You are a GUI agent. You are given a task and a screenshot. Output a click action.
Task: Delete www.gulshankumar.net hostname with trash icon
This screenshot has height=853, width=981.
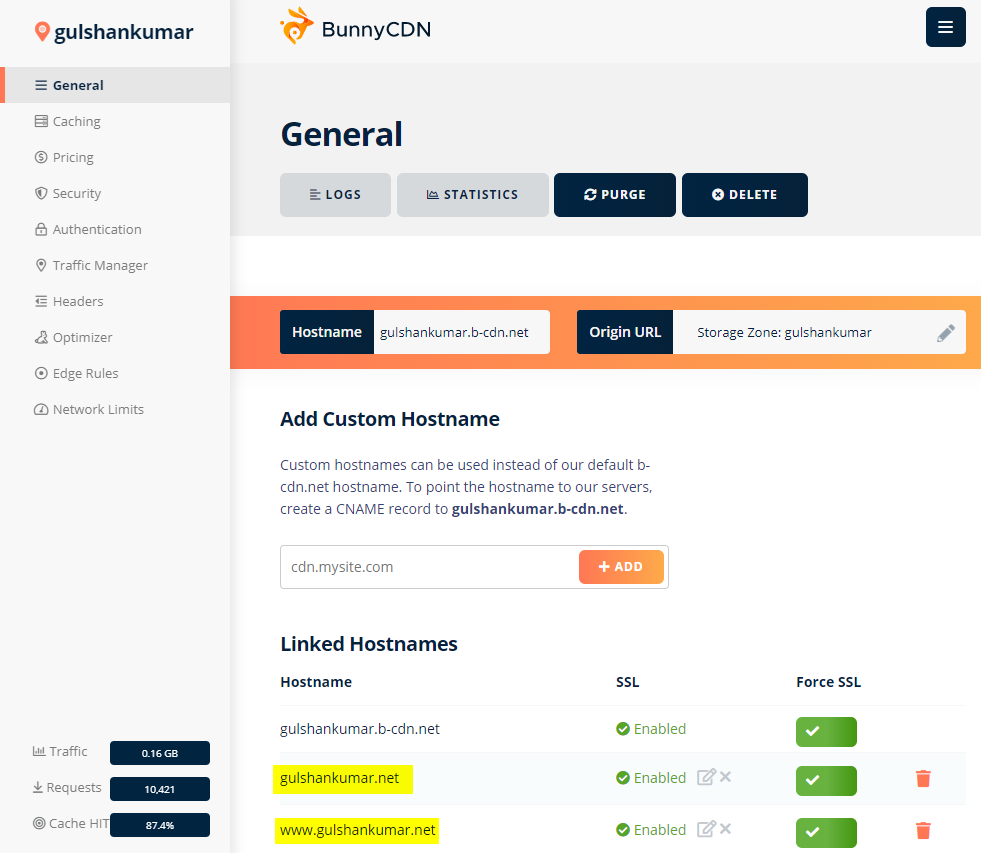click(923, 830)
